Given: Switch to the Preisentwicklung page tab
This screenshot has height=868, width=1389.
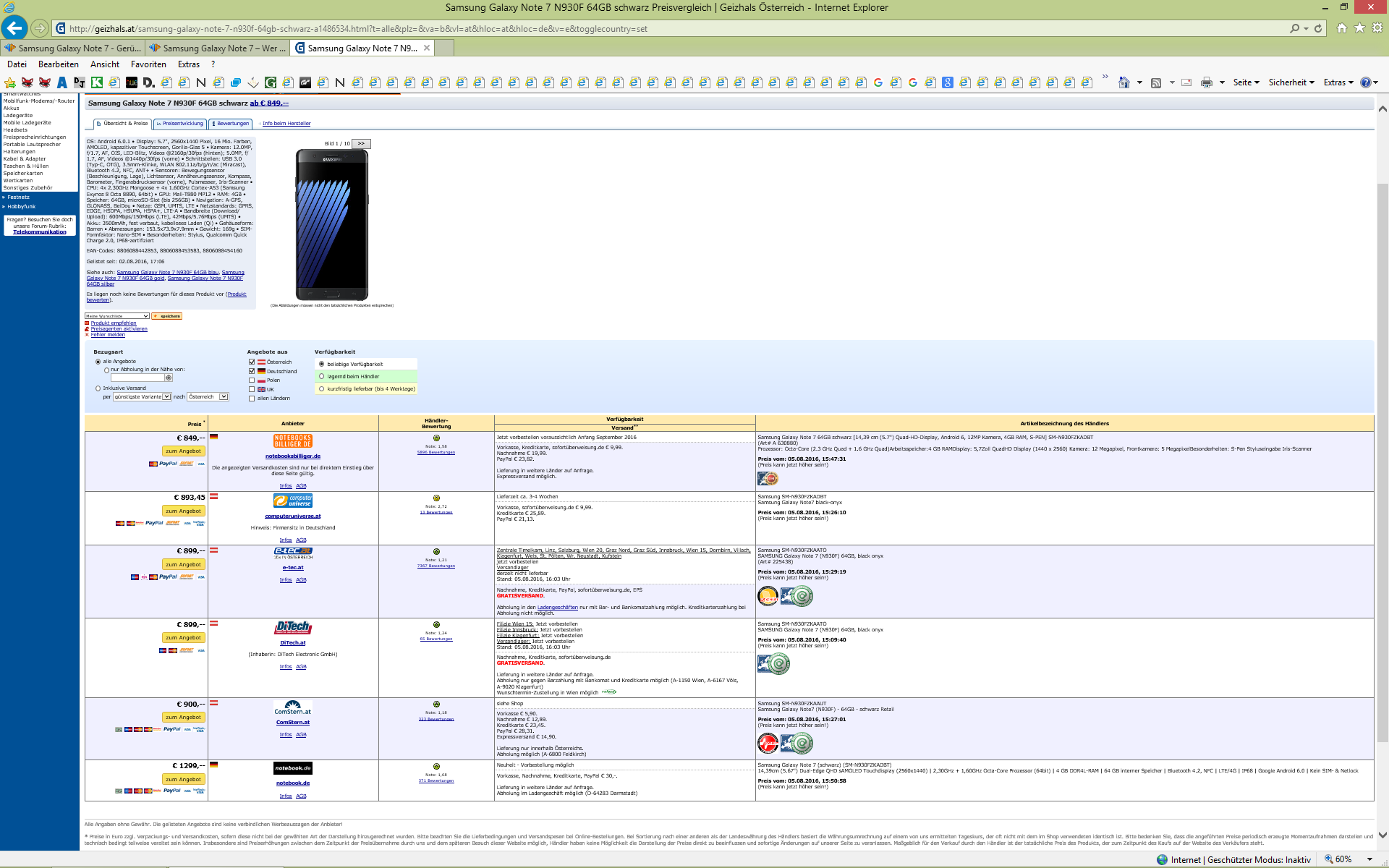Looking at the screenshot, I should (180, 124).
